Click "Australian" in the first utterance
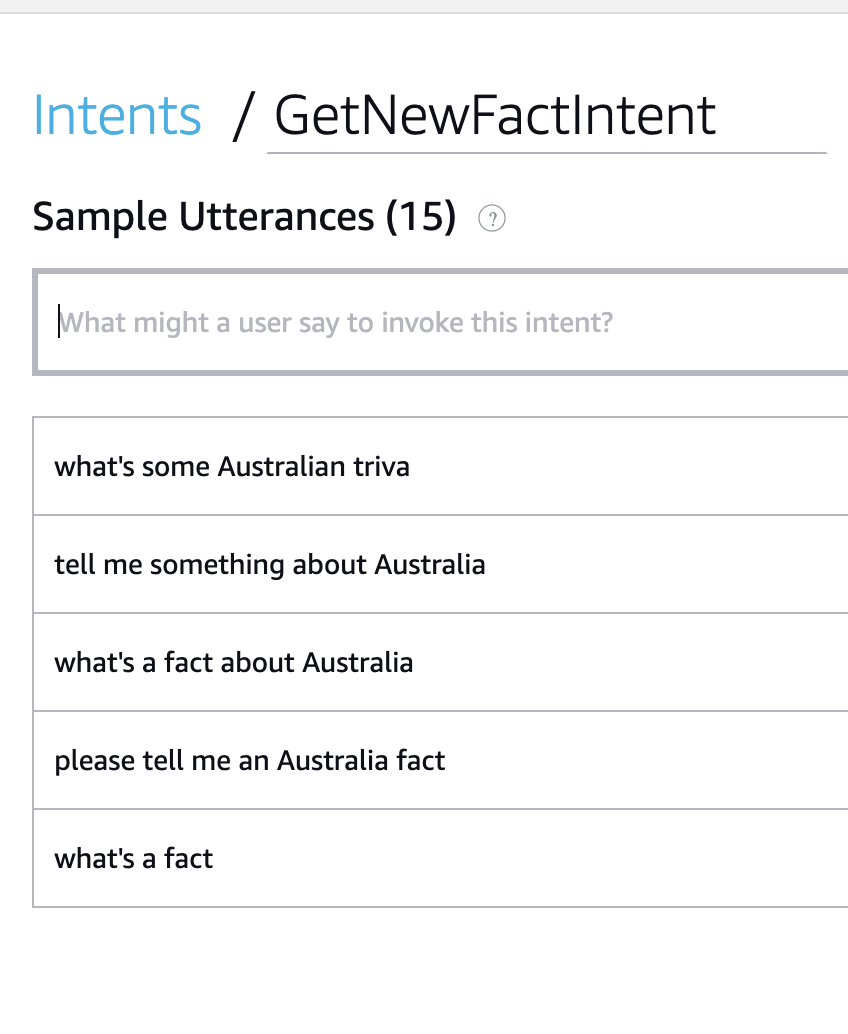Image resolution: width=848 pixels, height=1034 pixels. point(281,467)
